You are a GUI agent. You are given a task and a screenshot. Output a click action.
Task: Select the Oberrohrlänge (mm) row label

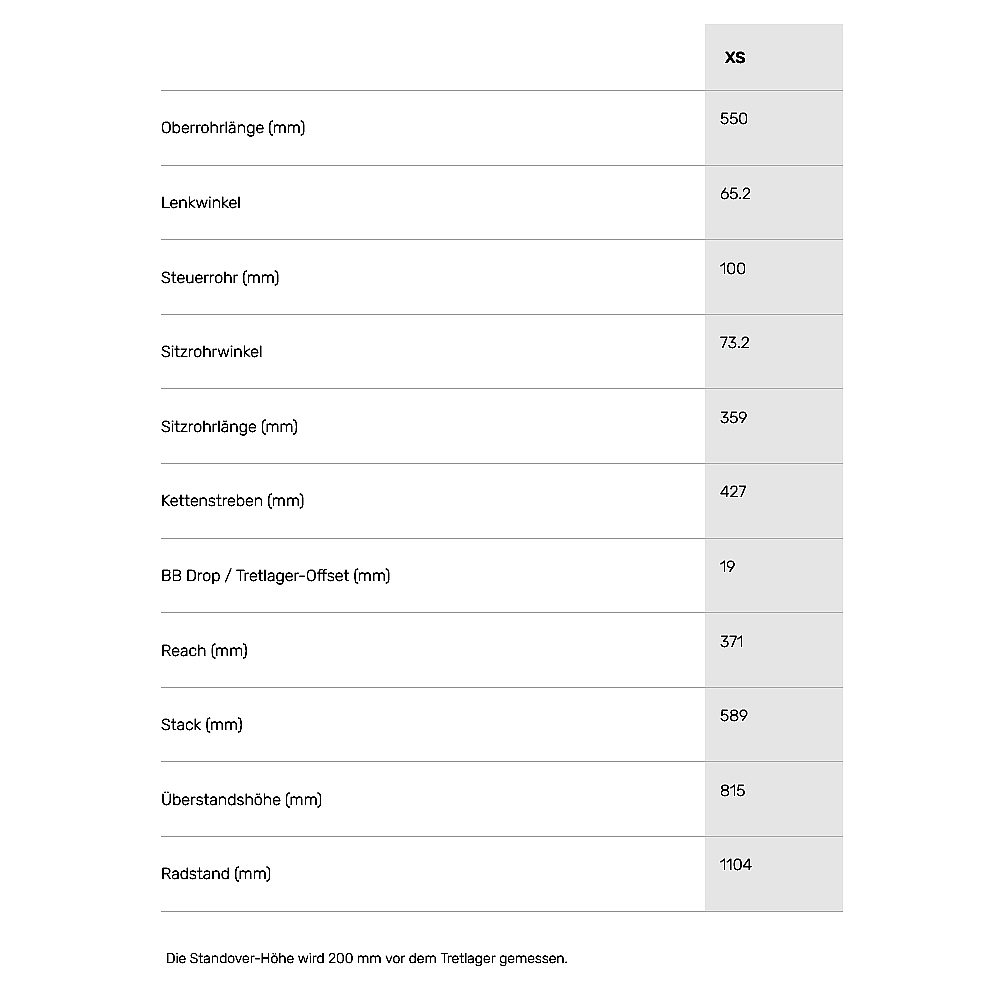233,128
